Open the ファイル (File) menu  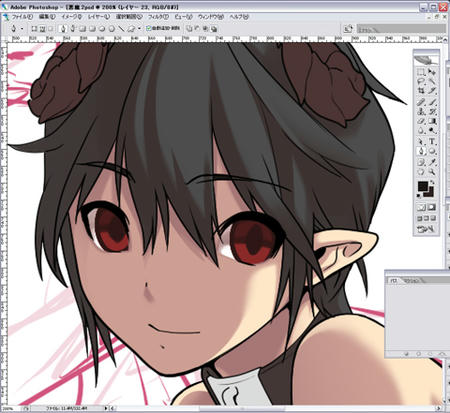pos(22,17)
